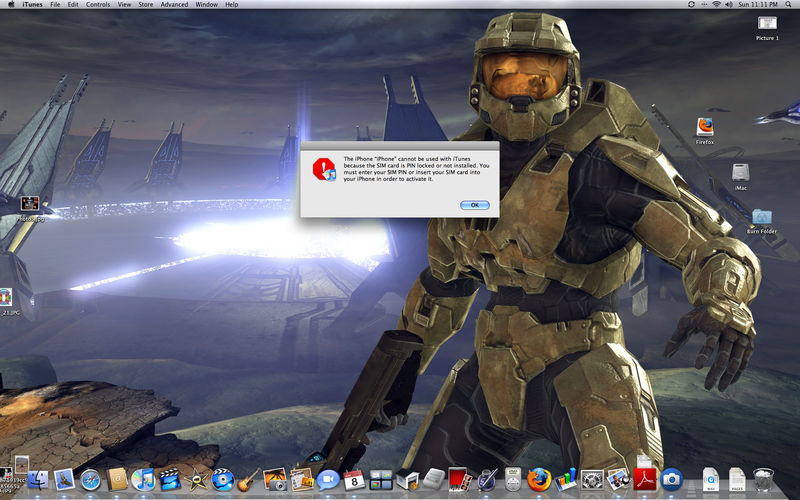Screen dimensions: 800x500
Task: Open Finder from the Dock
Action: pos(37,480)
